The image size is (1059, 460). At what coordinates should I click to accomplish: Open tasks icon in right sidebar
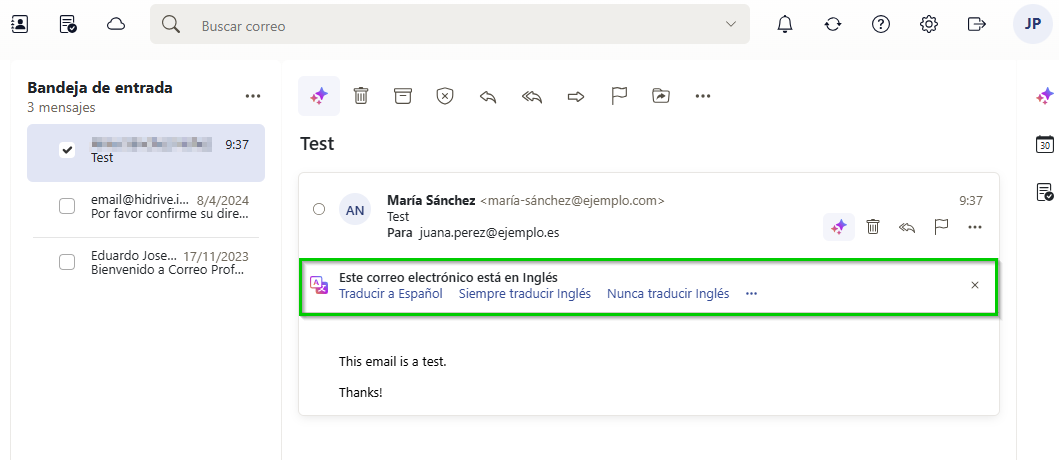[x=1045, y=192]
